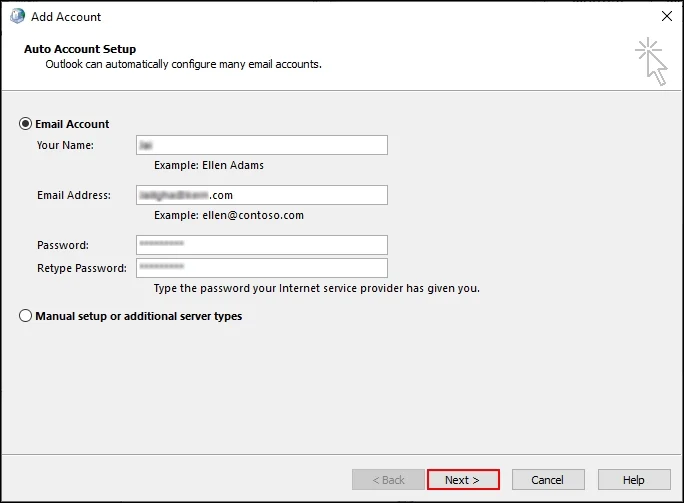Click the 'Auto Account Setup' heading
684x503 pixels.
click(80, 49)
